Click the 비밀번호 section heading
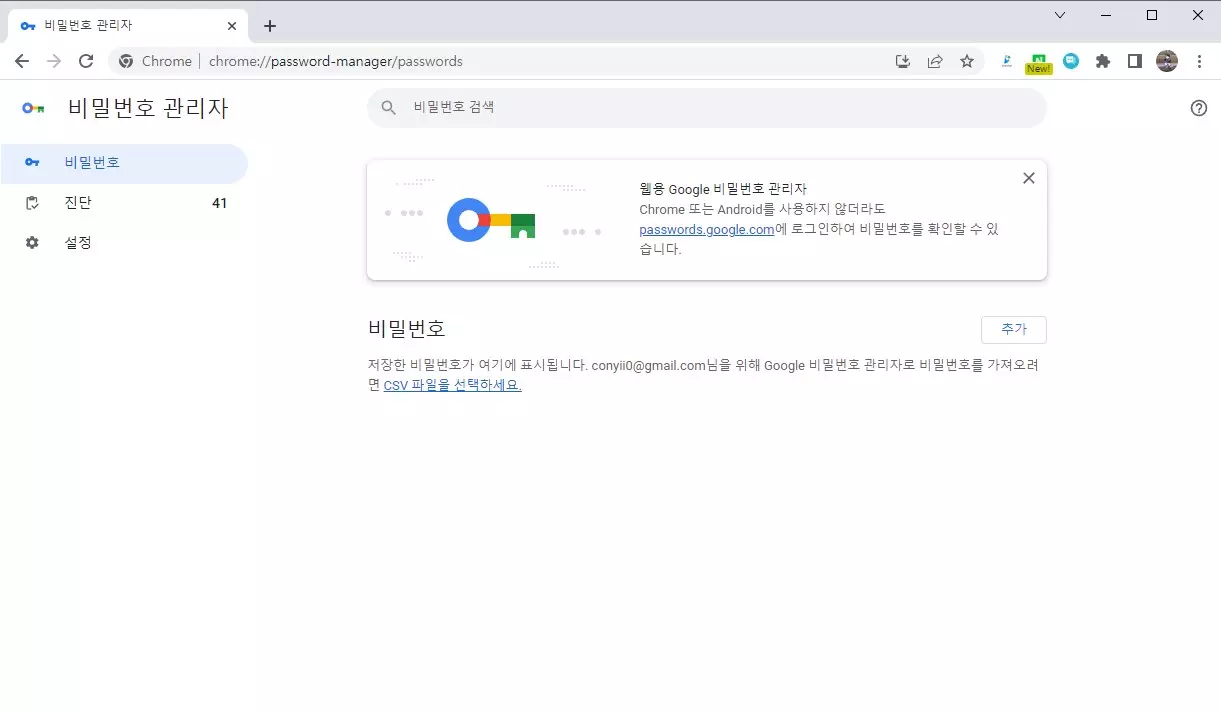 [406, 328]
